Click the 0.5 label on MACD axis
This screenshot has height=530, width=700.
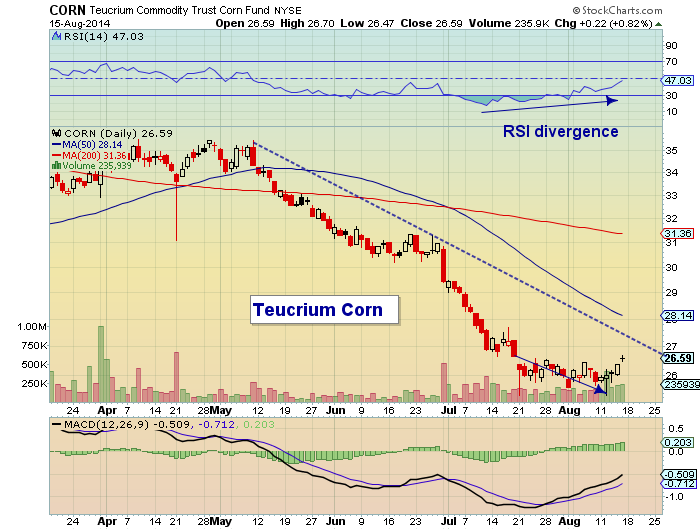pos(675,429)
